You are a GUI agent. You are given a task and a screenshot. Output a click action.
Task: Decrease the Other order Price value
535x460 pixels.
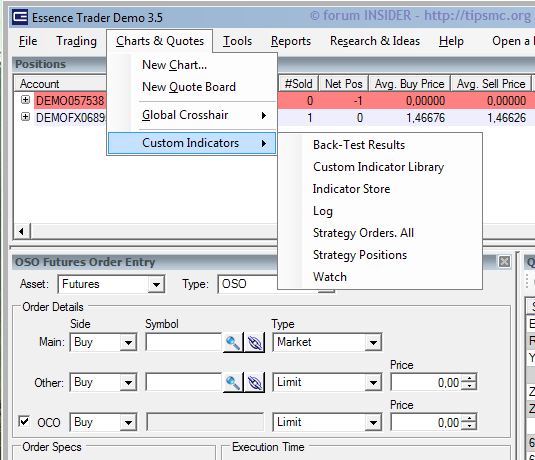pyautogui.click(x=470, y=386)
